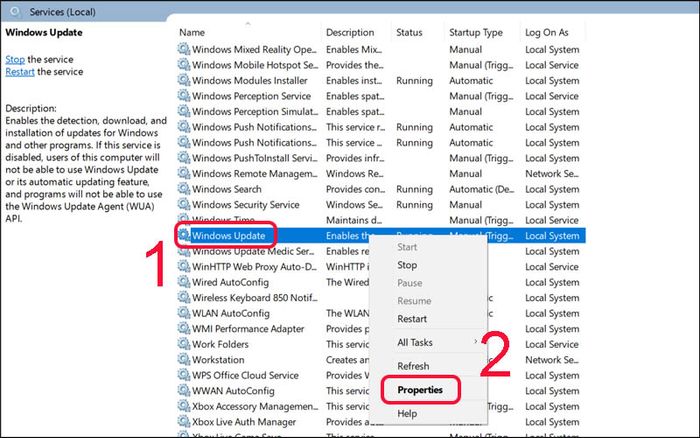The height and width of the screenshot is (438, 700).
Task: Click gear icon beside Xbox Accessory Management
Action: click(183, 406)
